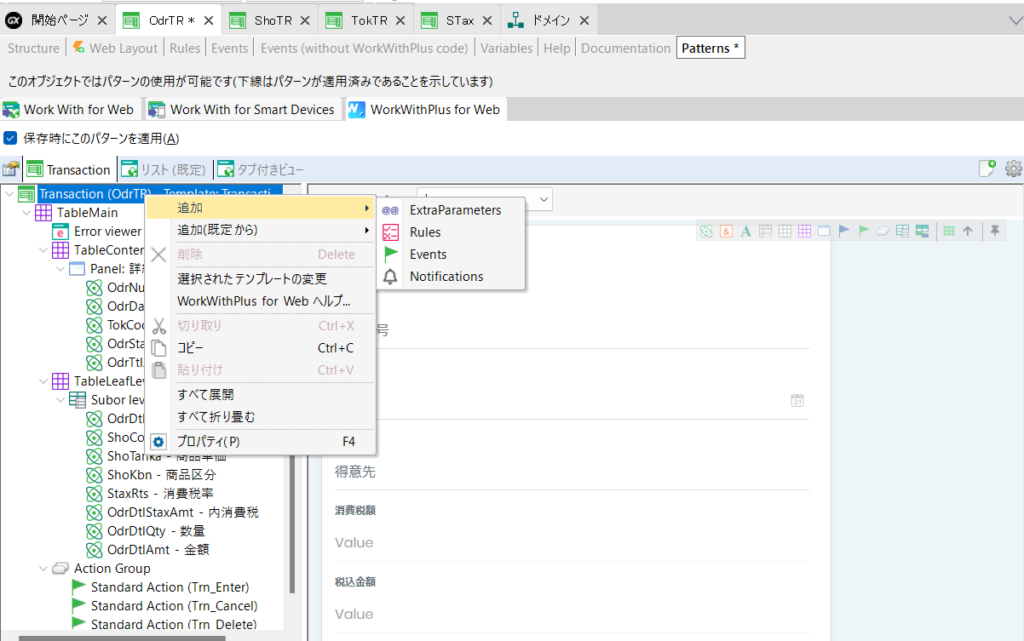Click the add new object icon with green plus
The height and width of the screenshot is (641, 1024).
coord(988,169)
